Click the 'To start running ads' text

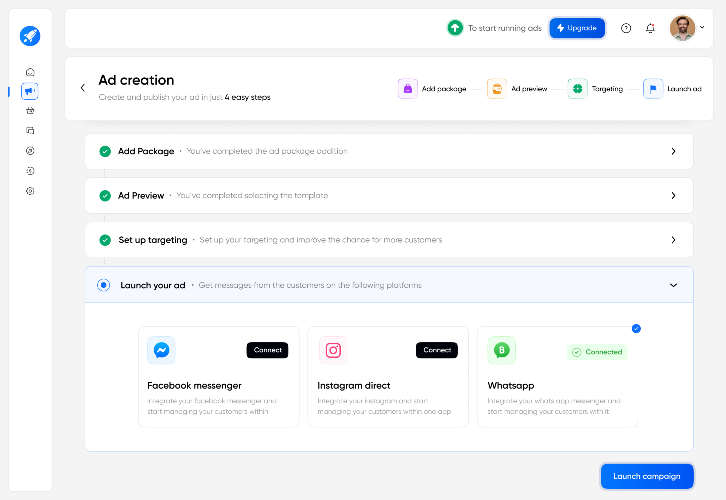(x=505, y=28)
